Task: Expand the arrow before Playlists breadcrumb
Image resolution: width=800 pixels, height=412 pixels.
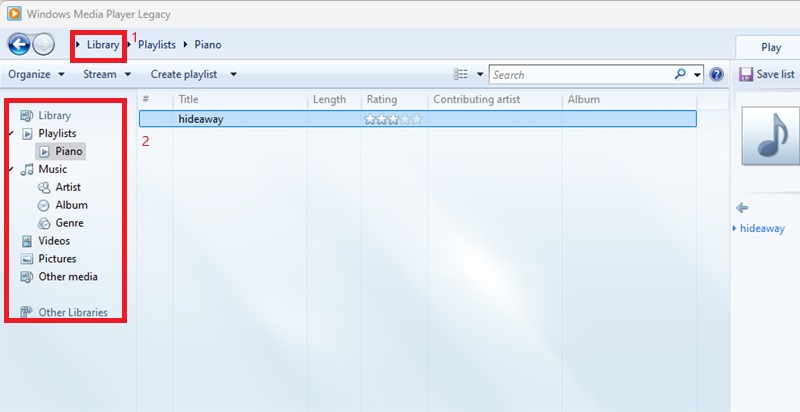Action: [x=130, y=45]
